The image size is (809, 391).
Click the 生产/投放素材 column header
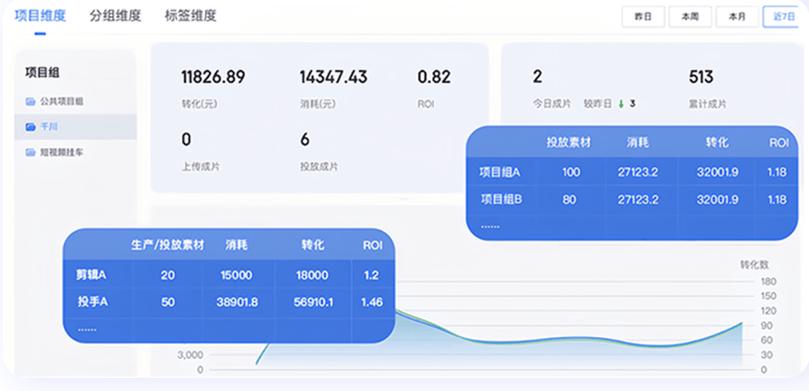click(x=168, y=246)
